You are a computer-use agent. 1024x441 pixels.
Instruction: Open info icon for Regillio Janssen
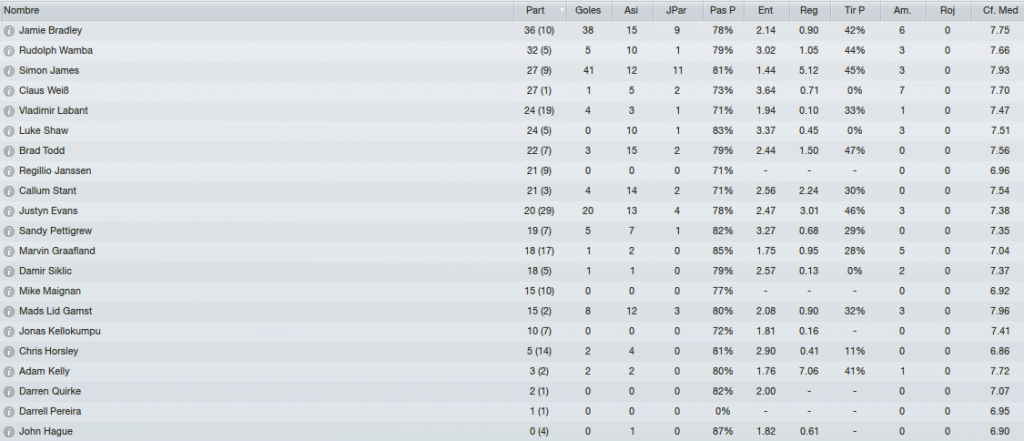8,171
